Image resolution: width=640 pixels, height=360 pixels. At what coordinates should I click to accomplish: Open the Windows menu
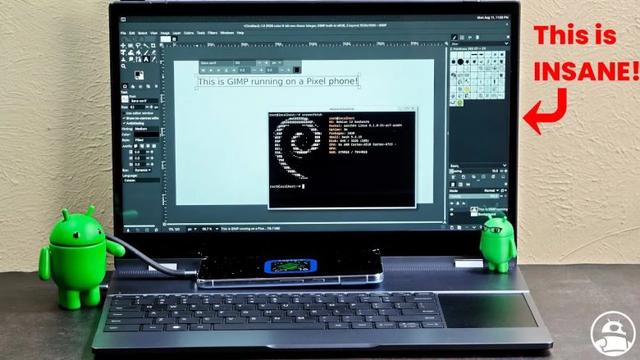click(x=227, y=33)
